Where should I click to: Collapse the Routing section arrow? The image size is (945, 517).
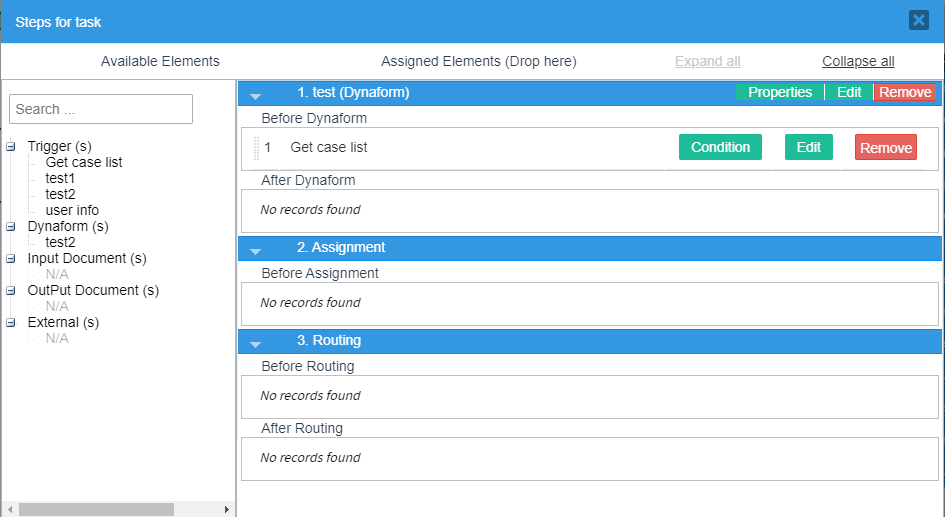coord(255,342)
